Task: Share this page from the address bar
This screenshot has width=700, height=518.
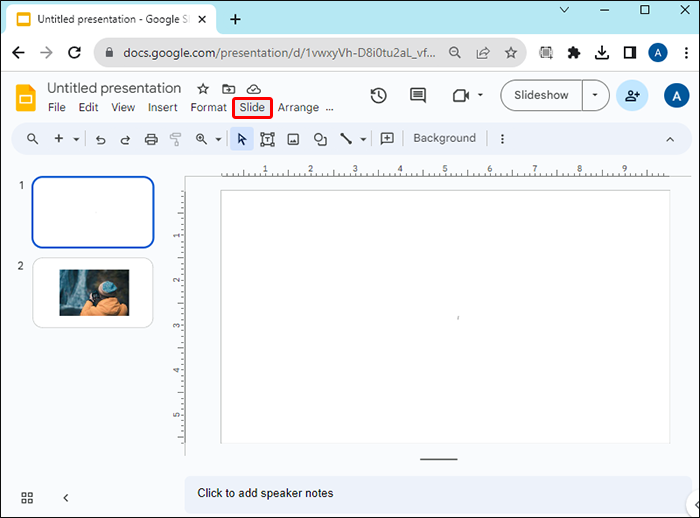Action: click(x=483, y=53)
